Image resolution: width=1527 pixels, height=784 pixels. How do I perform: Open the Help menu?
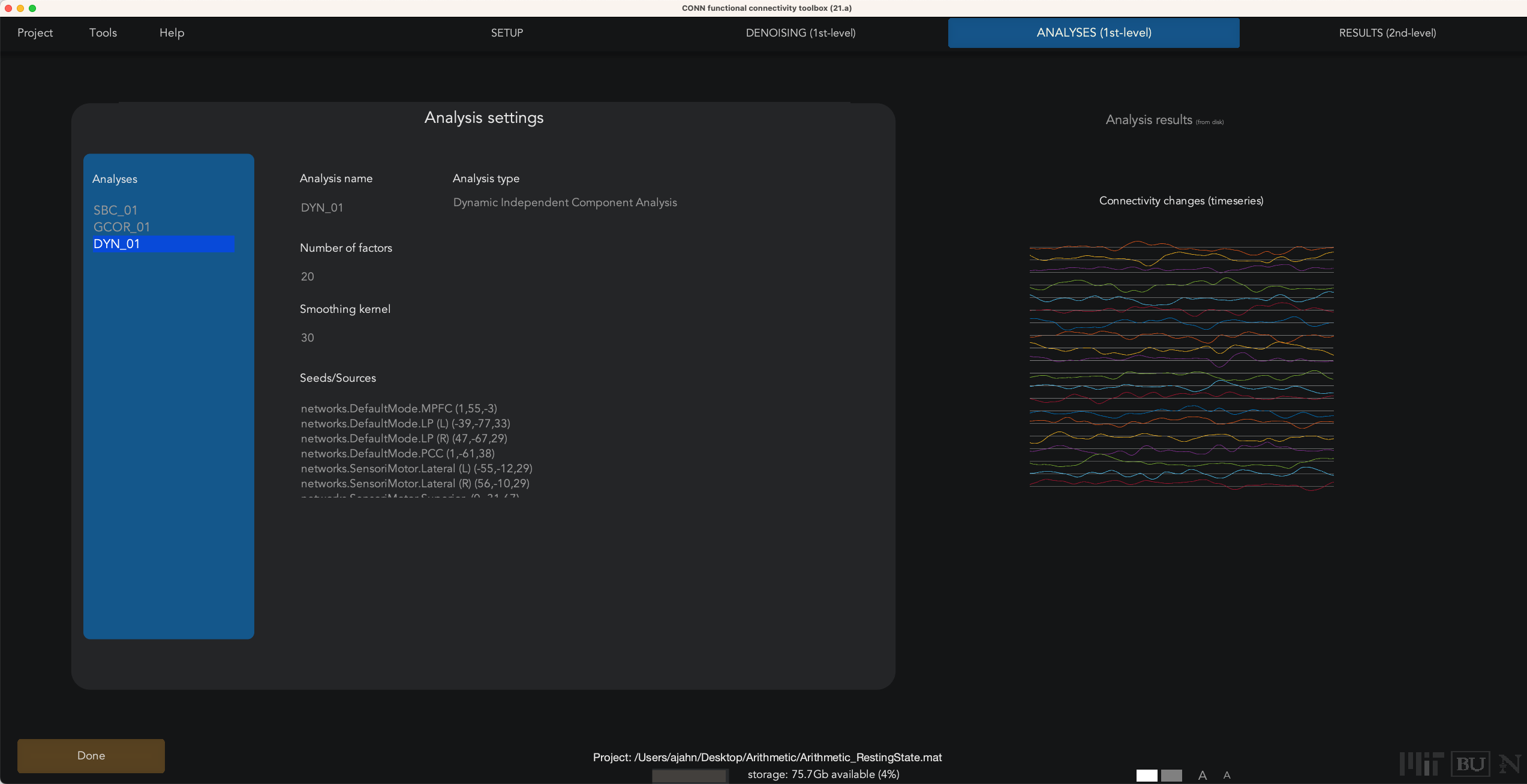coord(172,33)
